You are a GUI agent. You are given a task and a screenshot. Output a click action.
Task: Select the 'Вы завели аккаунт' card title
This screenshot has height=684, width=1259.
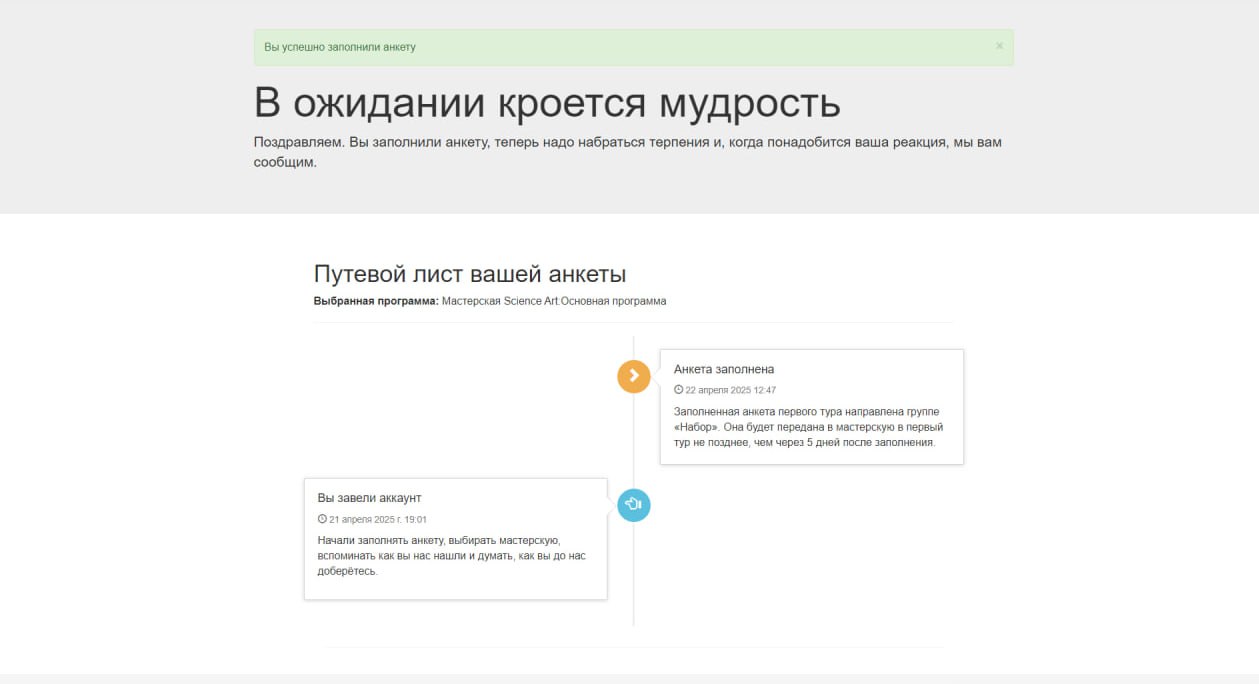[369, 498]
